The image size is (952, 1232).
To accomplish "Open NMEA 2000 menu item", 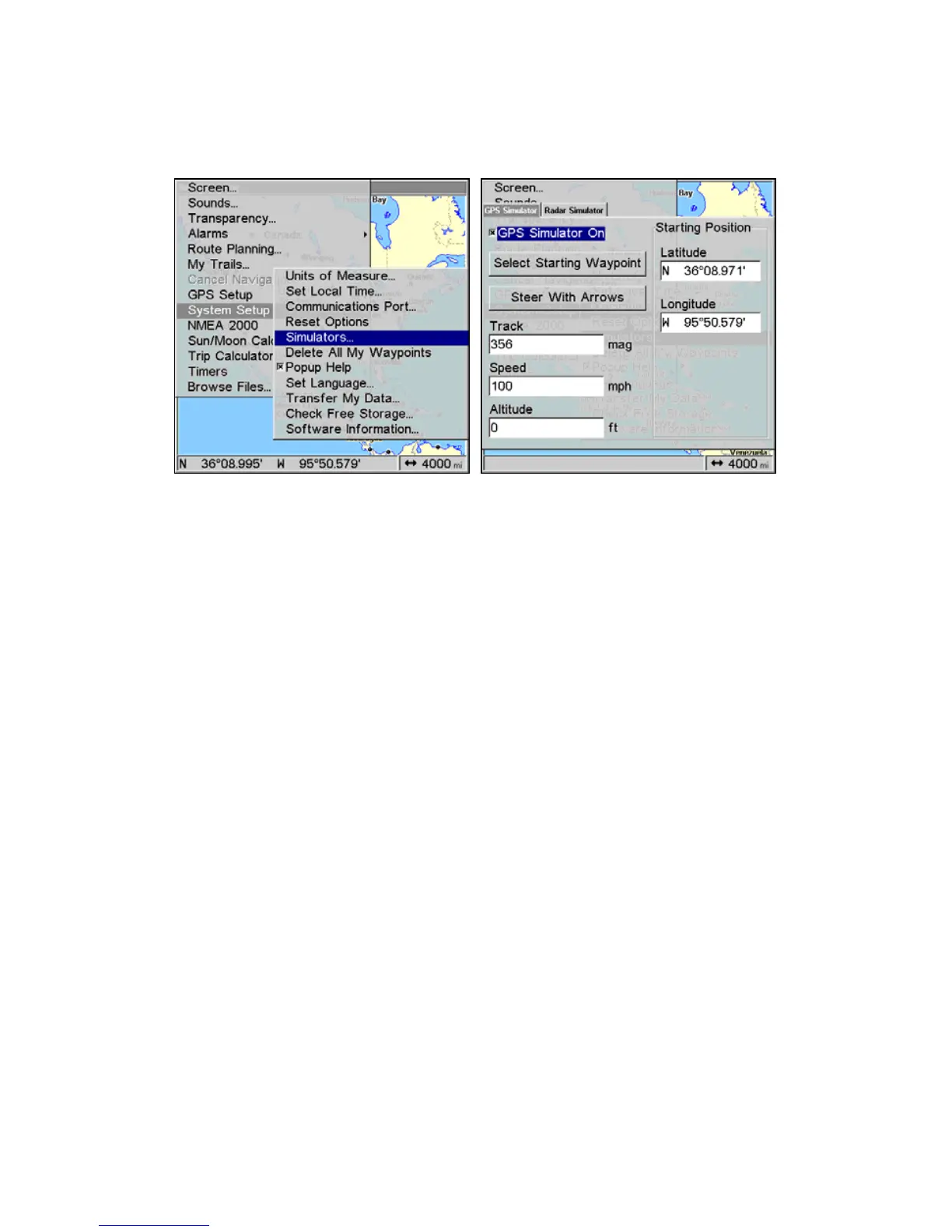I will pos(222,325).
